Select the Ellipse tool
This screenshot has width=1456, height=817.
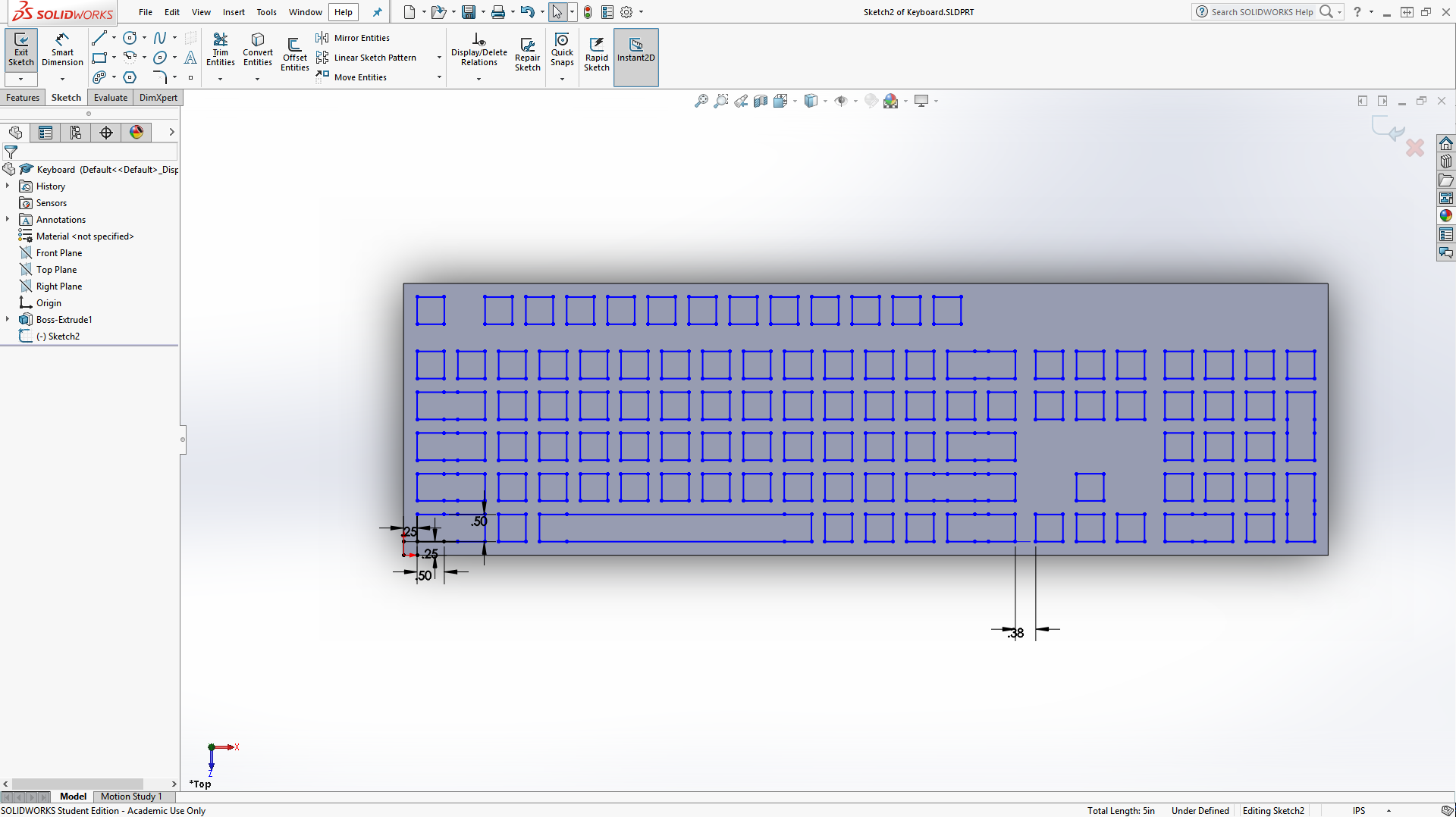tap(160, 58)
